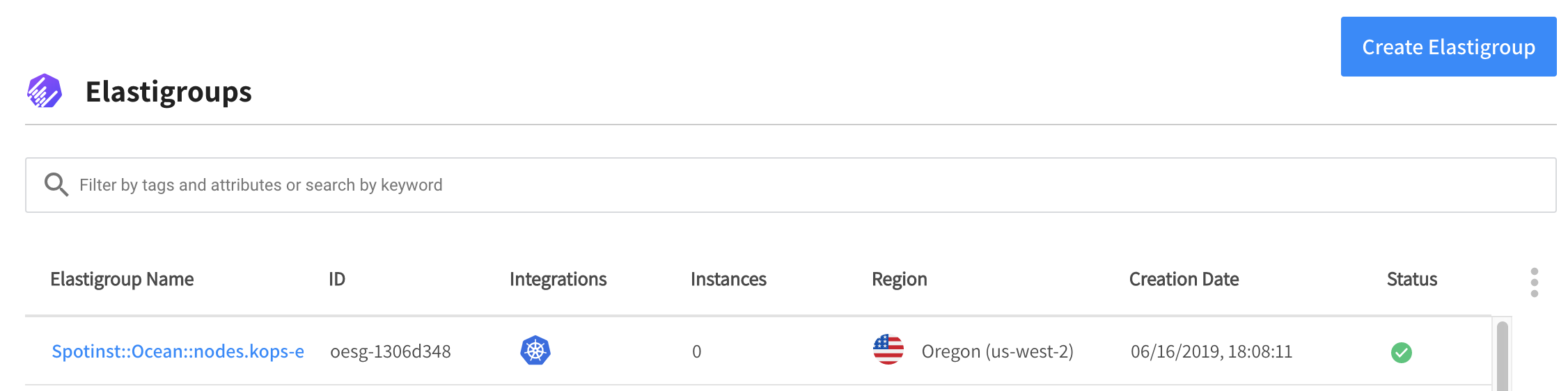
Task: Sort by Elastigroup Name column header
Action: [122, 280]
